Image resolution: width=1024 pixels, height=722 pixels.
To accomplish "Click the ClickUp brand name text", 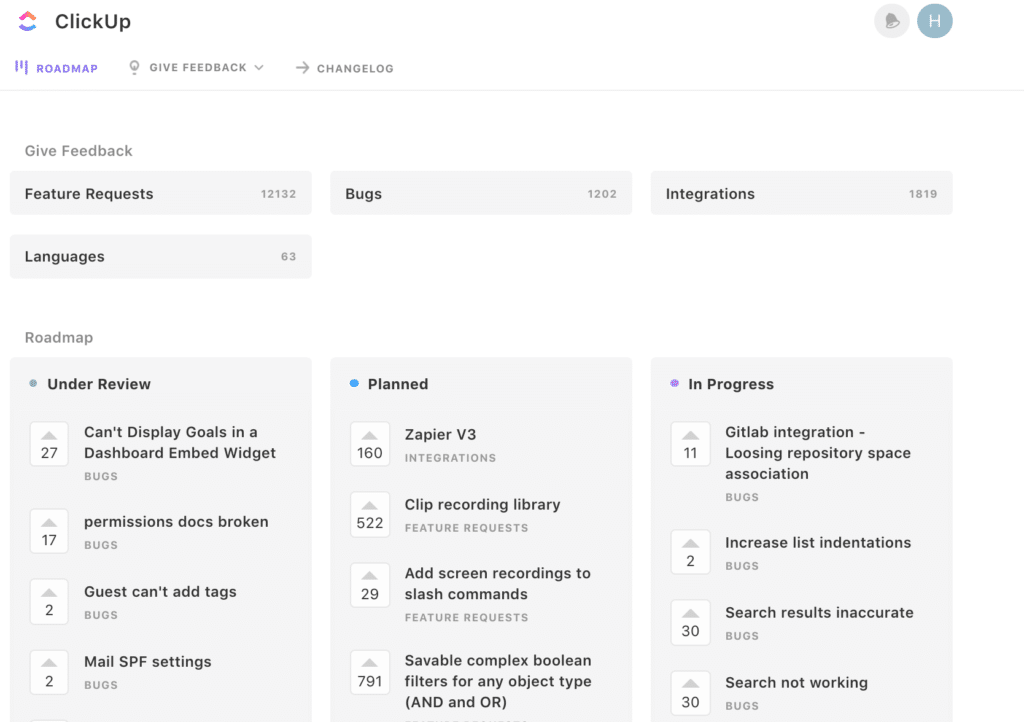I will 93,22.
